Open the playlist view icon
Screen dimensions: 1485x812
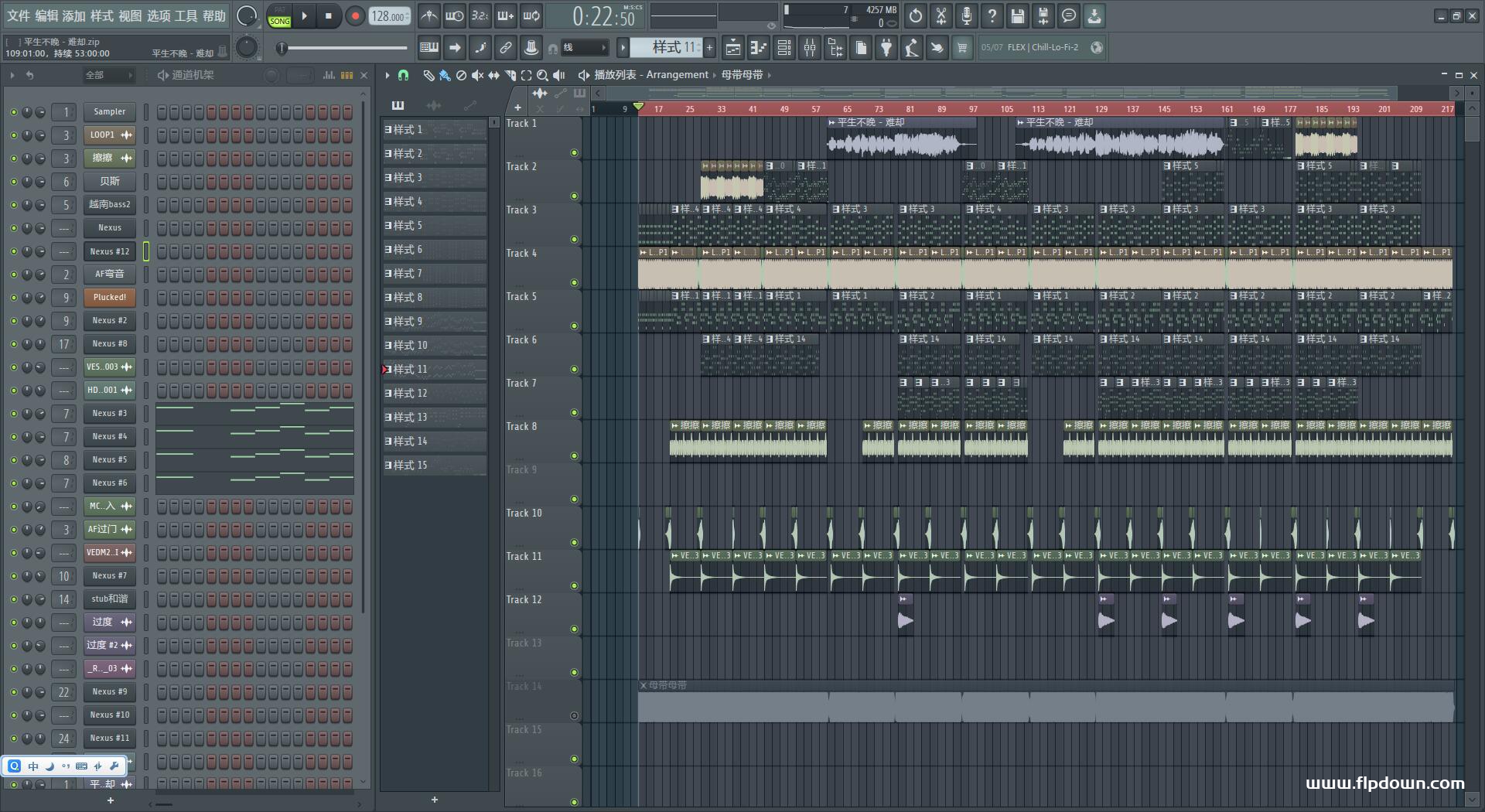[x=732, y=48]
